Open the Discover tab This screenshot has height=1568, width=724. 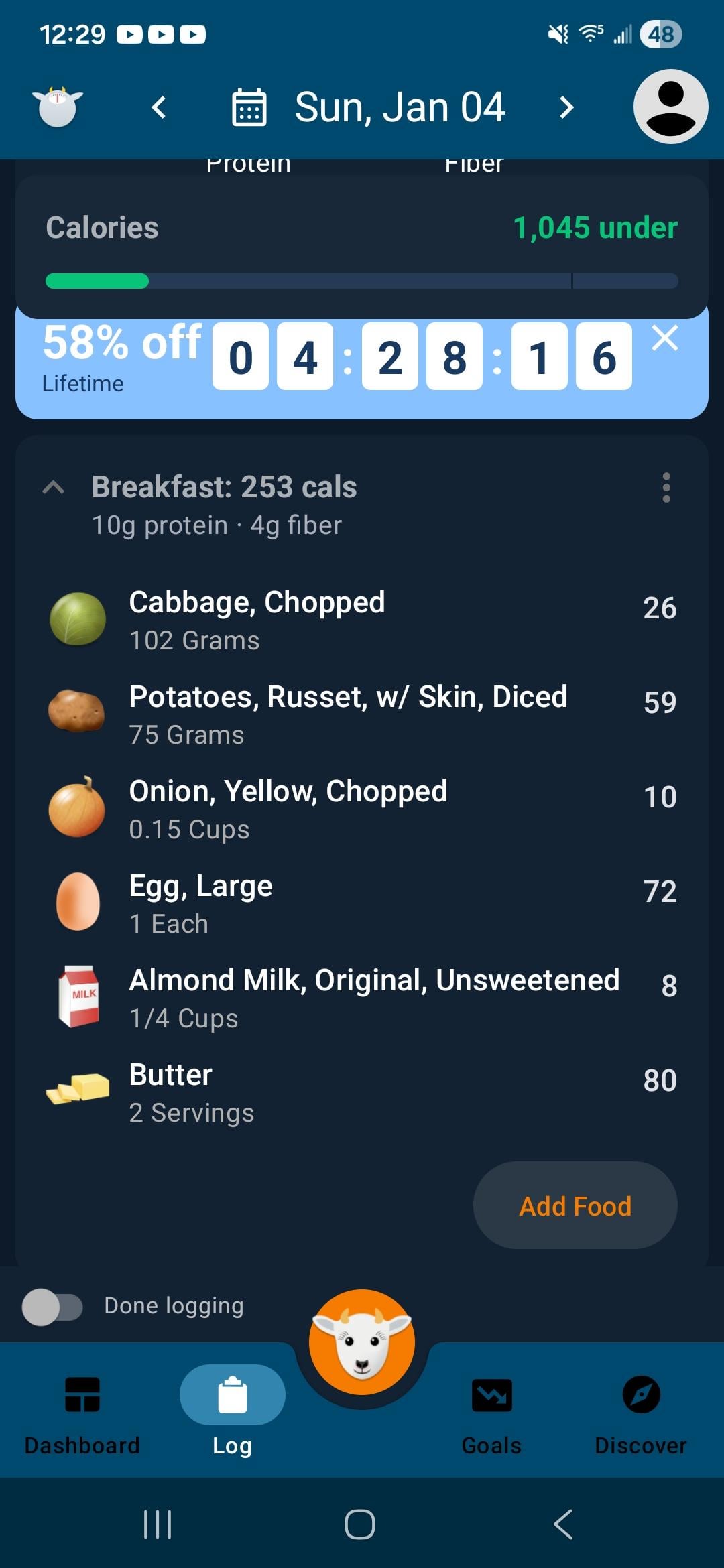(x=641, y=1409)
